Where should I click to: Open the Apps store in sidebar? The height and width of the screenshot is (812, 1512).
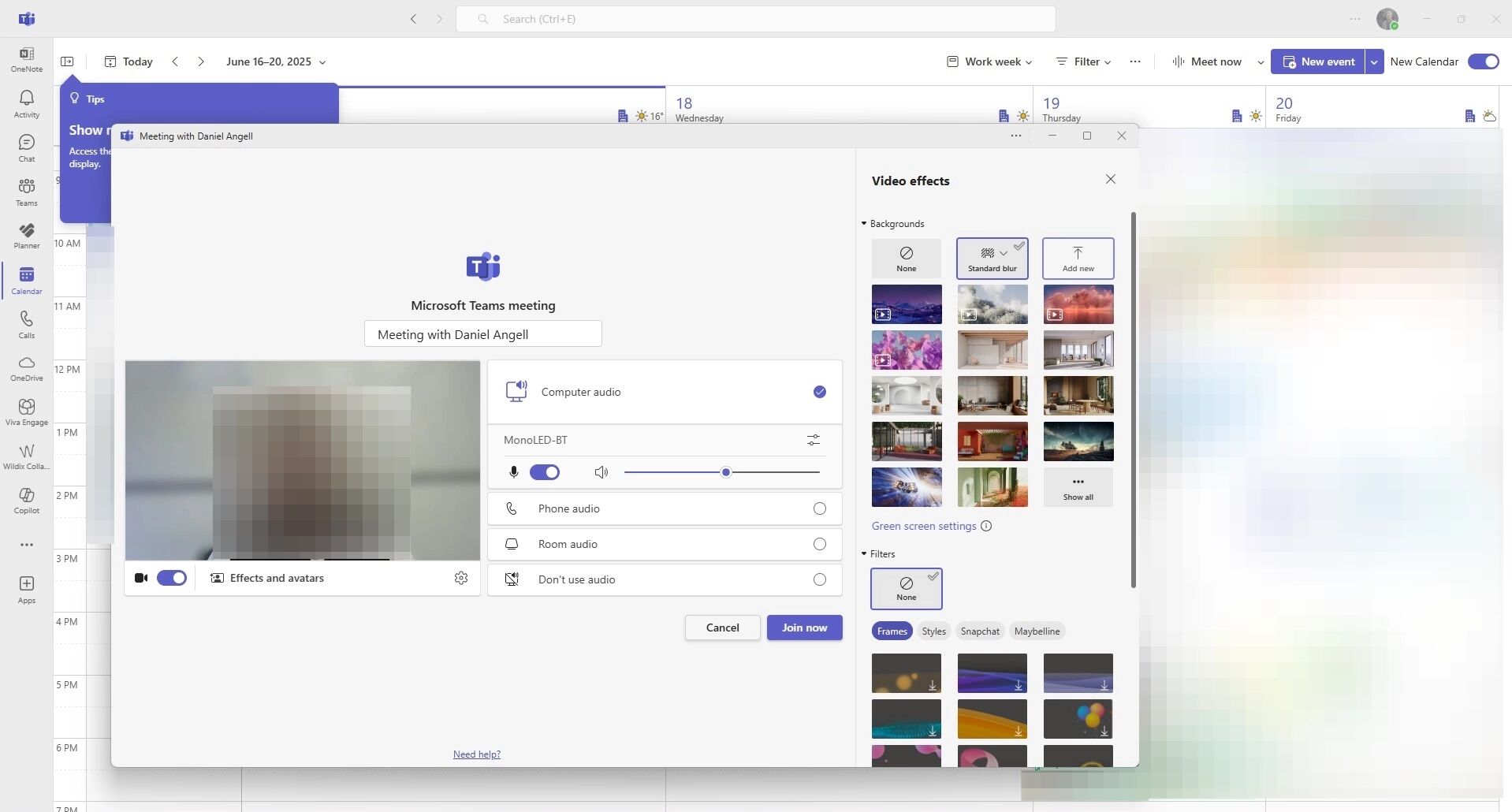click(27, 589)
